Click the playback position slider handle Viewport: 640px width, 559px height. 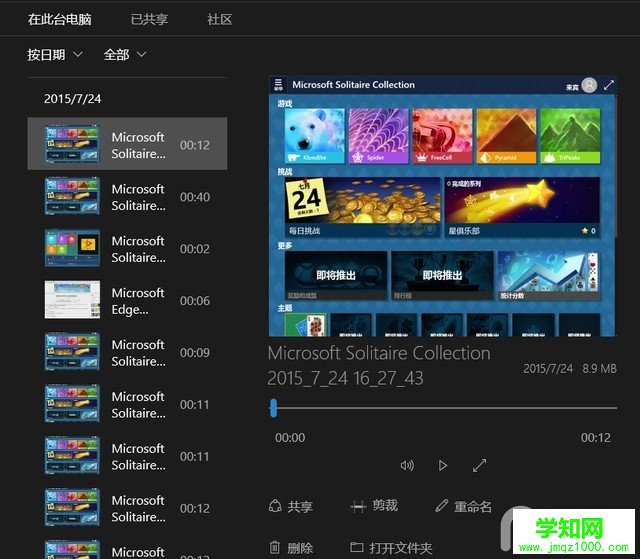click(x=273, y=408)
